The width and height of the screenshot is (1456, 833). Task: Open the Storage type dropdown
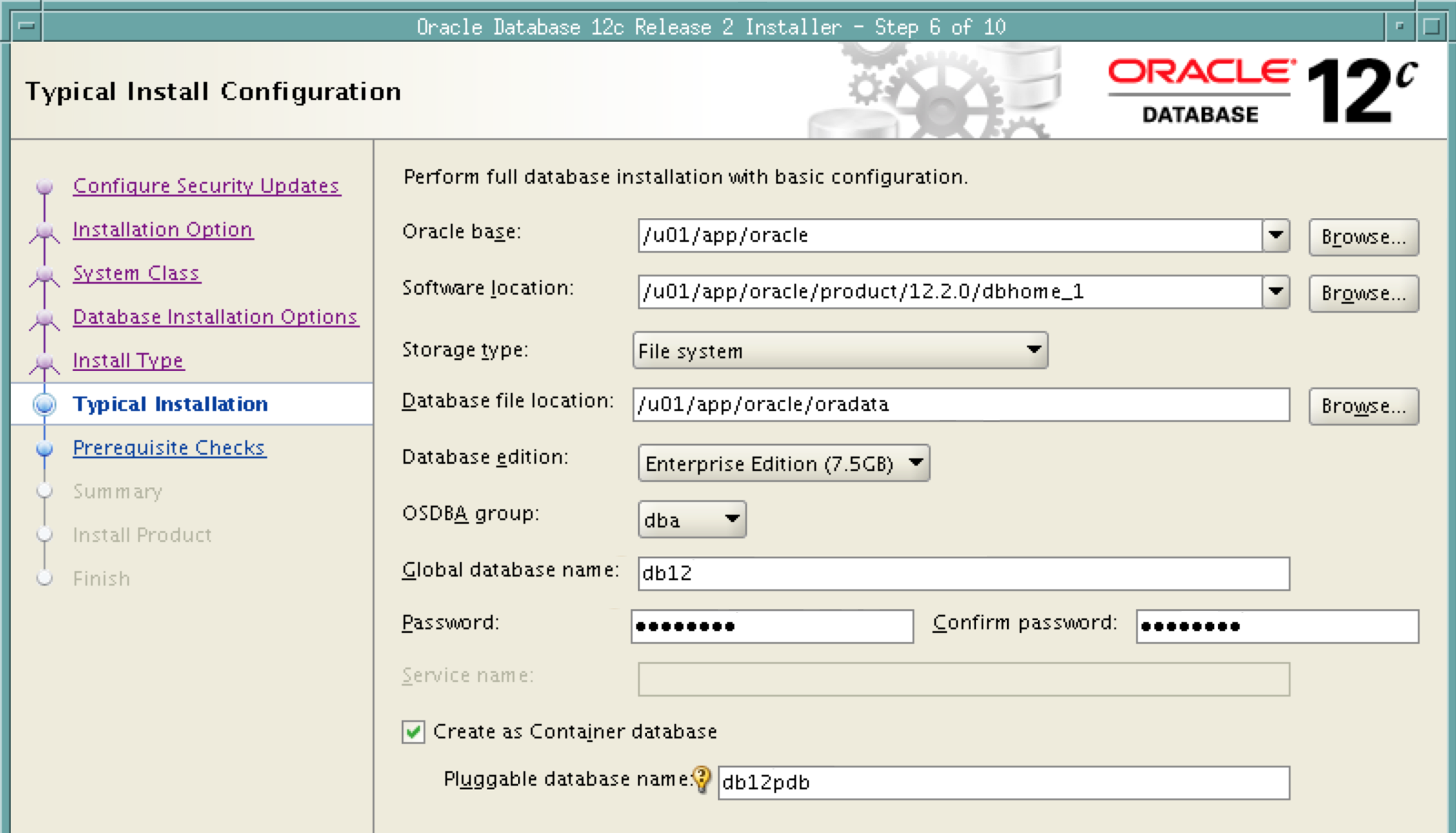840,350
